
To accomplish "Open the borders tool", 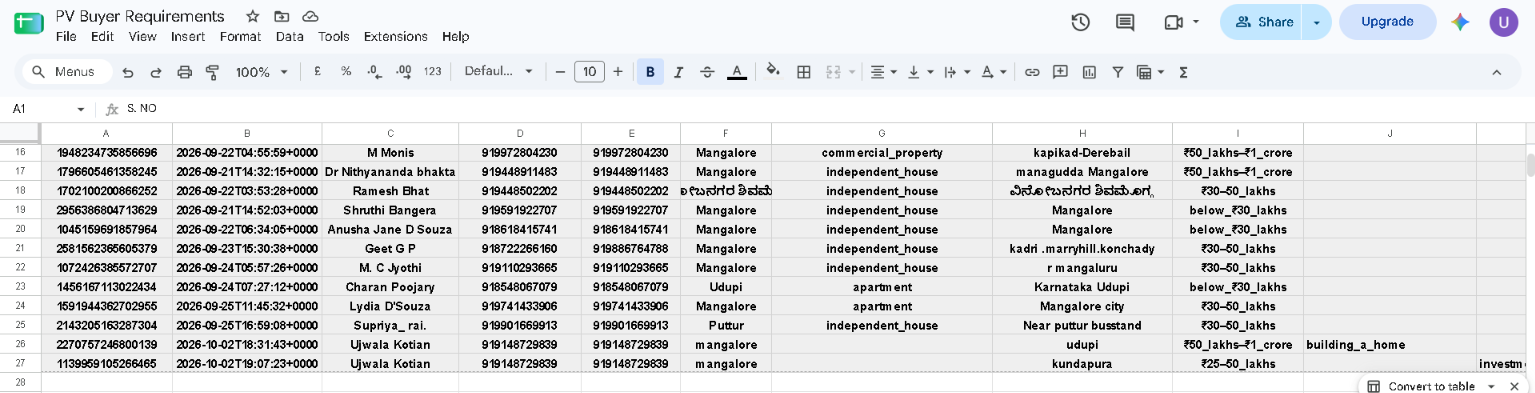I will (803, 72).
